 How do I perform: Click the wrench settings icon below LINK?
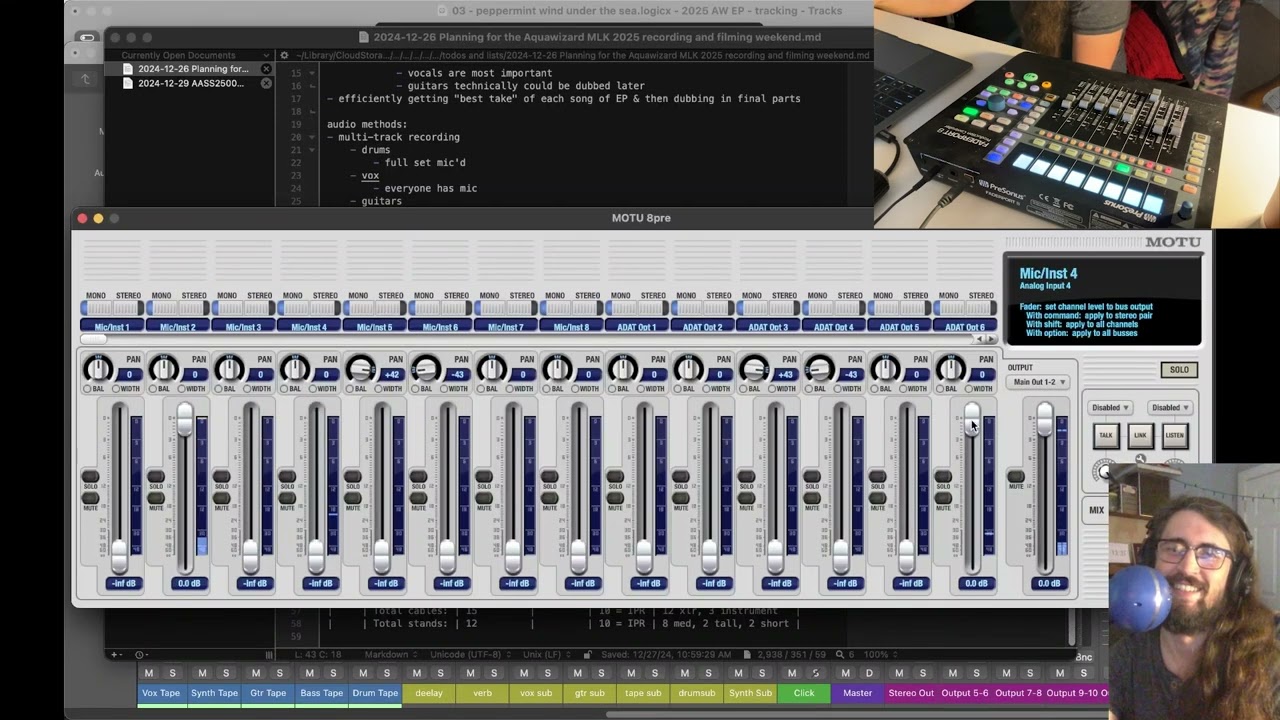pos(1140,460)
